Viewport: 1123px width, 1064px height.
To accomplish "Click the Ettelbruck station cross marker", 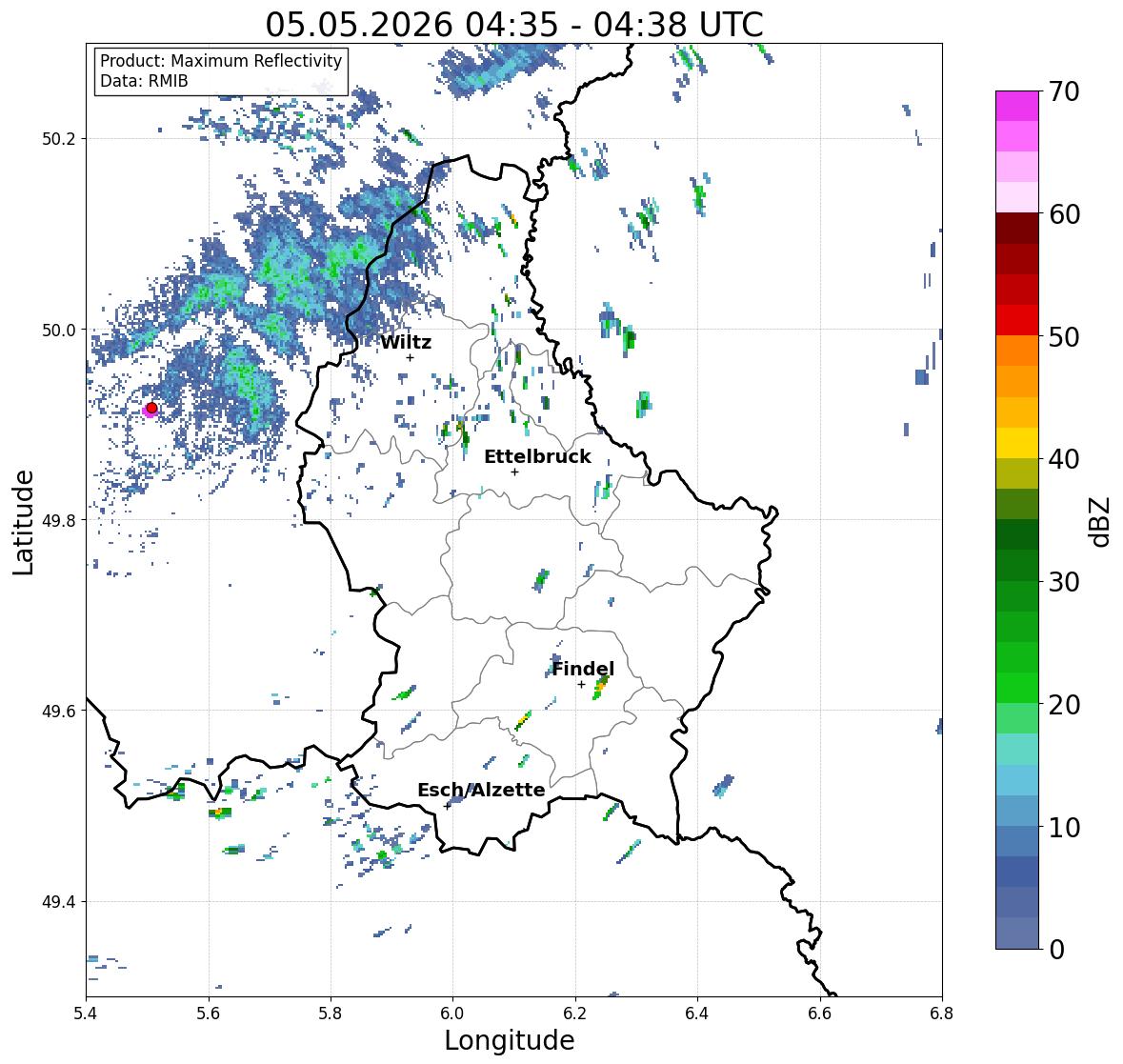I will pos(514,472).
